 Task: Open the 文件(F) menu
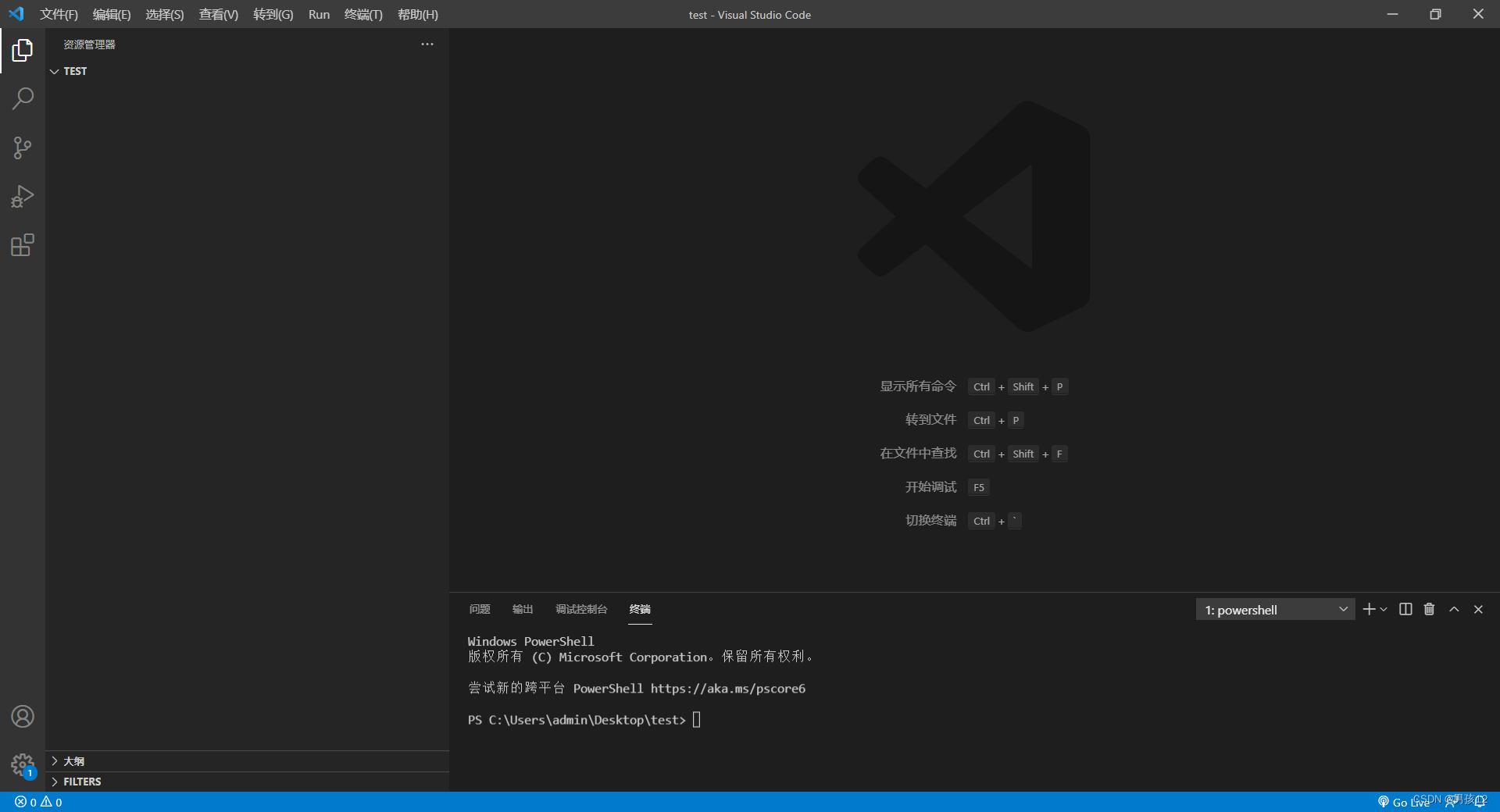pos(59,15)
